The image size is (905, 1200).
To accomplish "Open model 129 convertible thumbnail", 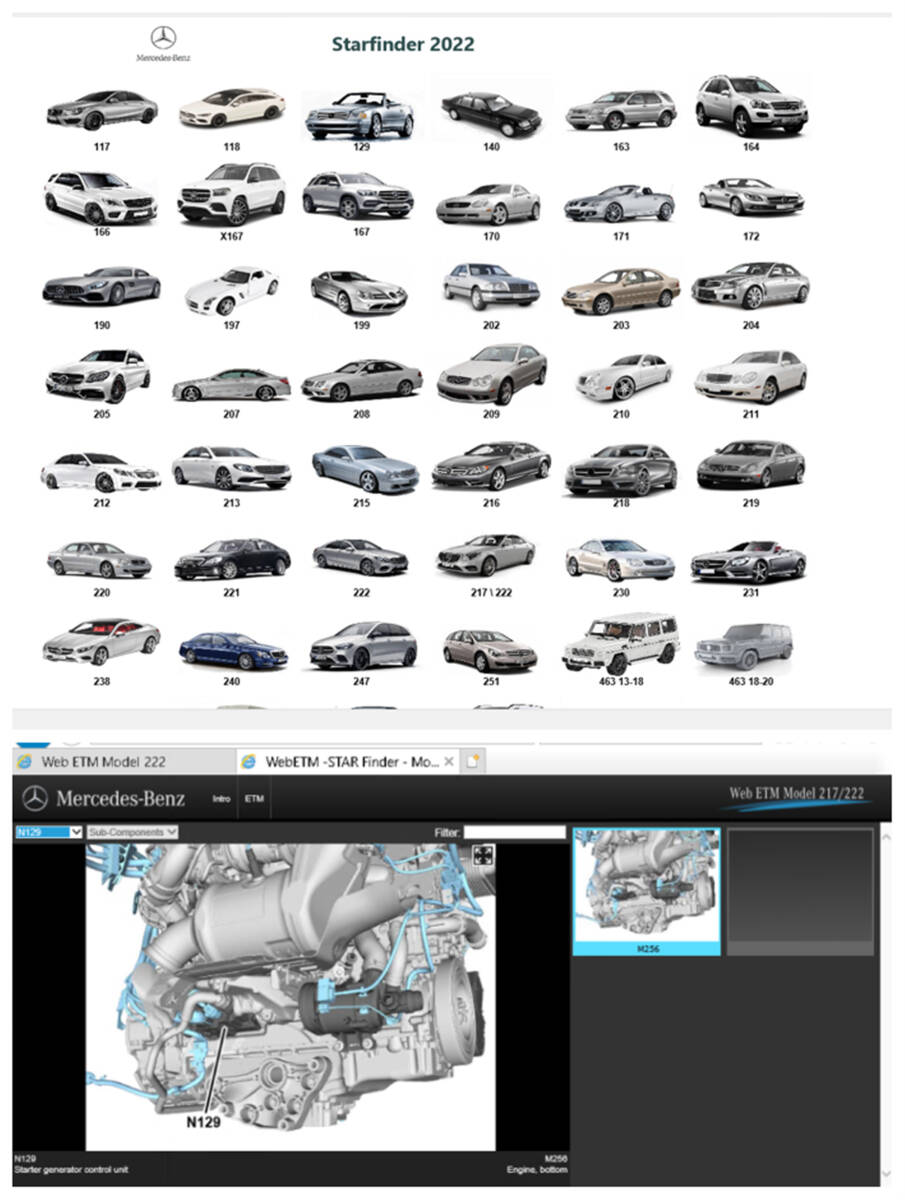I will (360, 114).
